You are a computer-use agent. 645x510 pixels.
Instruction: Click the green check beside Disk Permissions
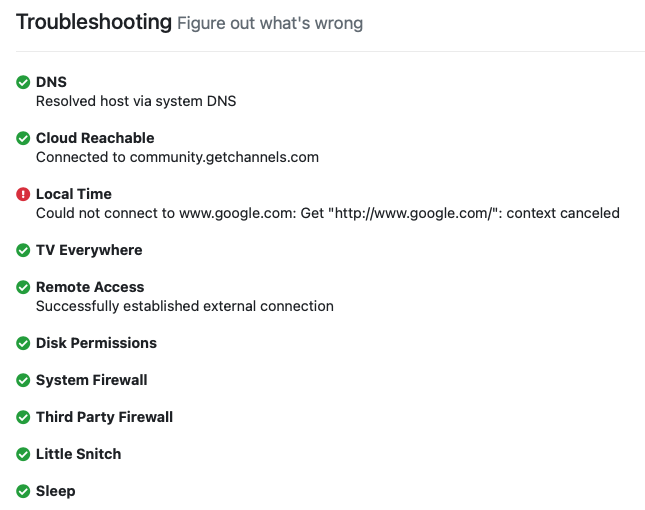[23, 343]
